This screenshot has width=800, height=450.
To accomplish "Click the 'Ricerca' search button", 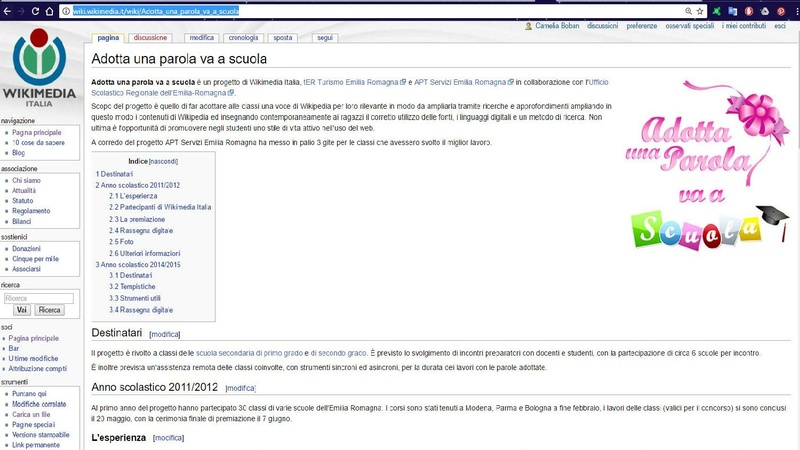I will click(x=49, y=310).
